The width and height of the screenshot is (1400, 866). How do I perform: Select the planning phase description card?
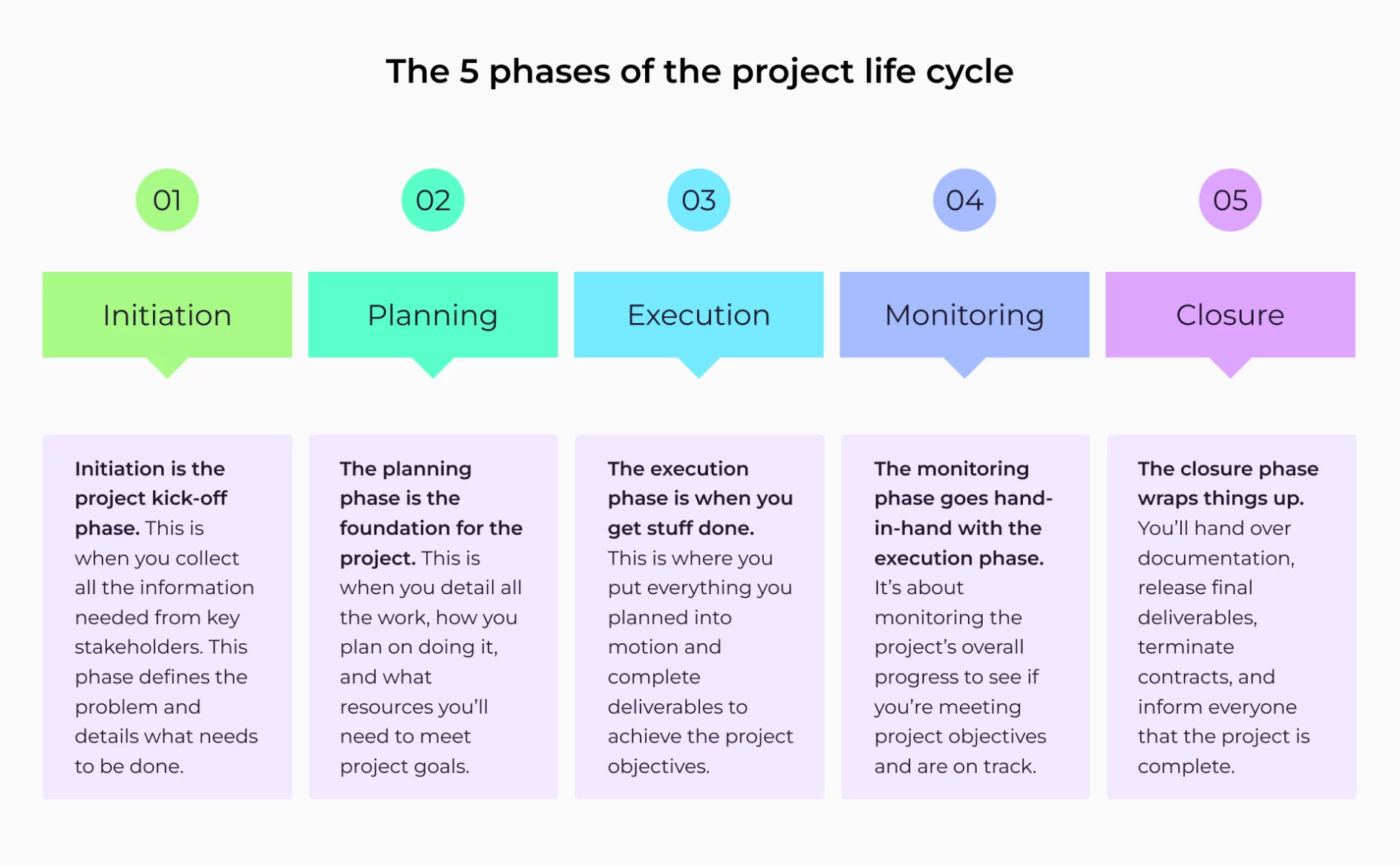coord(433,616)
